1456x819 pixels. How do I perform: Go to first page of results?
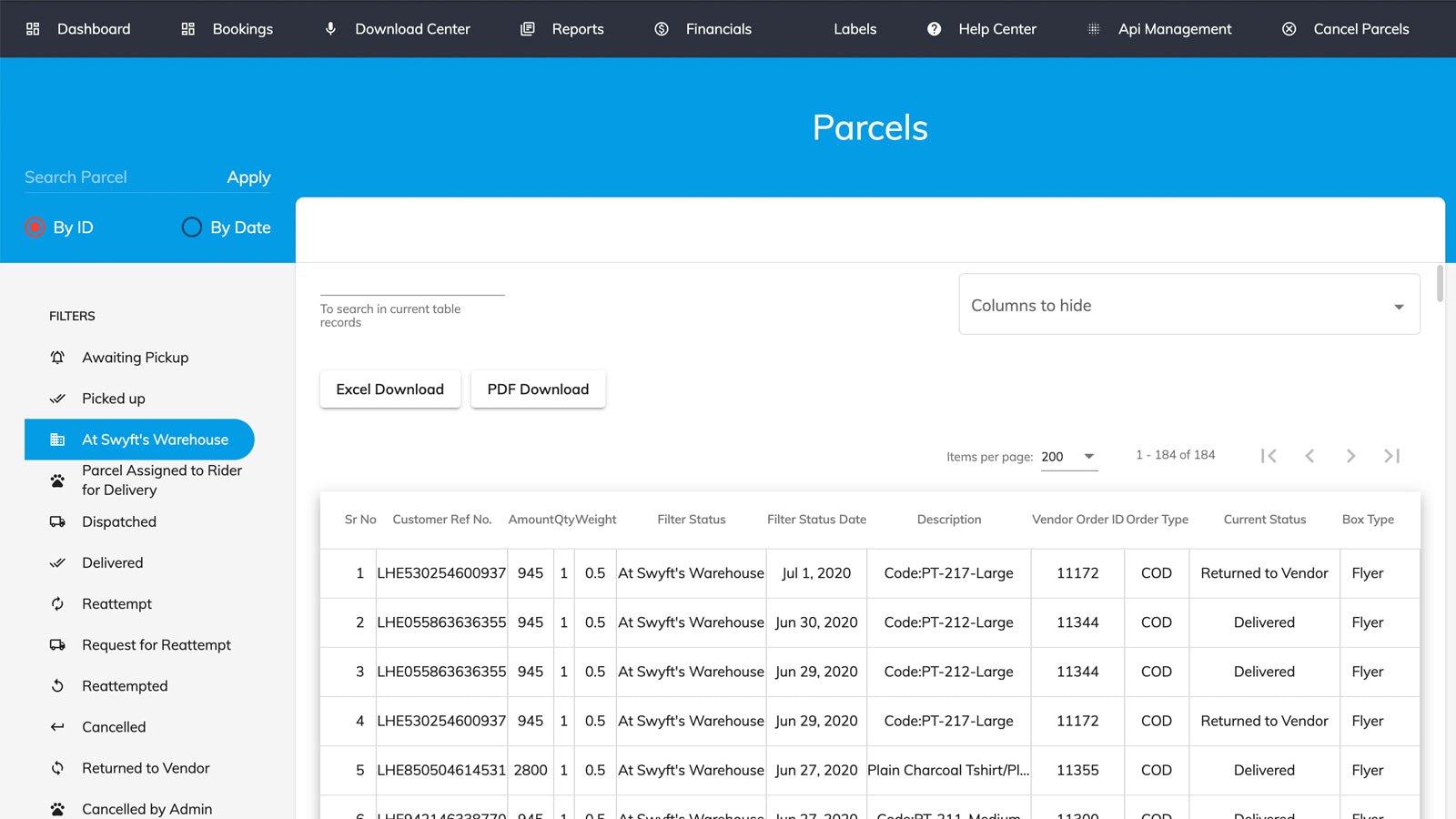tap(1269, 456)
